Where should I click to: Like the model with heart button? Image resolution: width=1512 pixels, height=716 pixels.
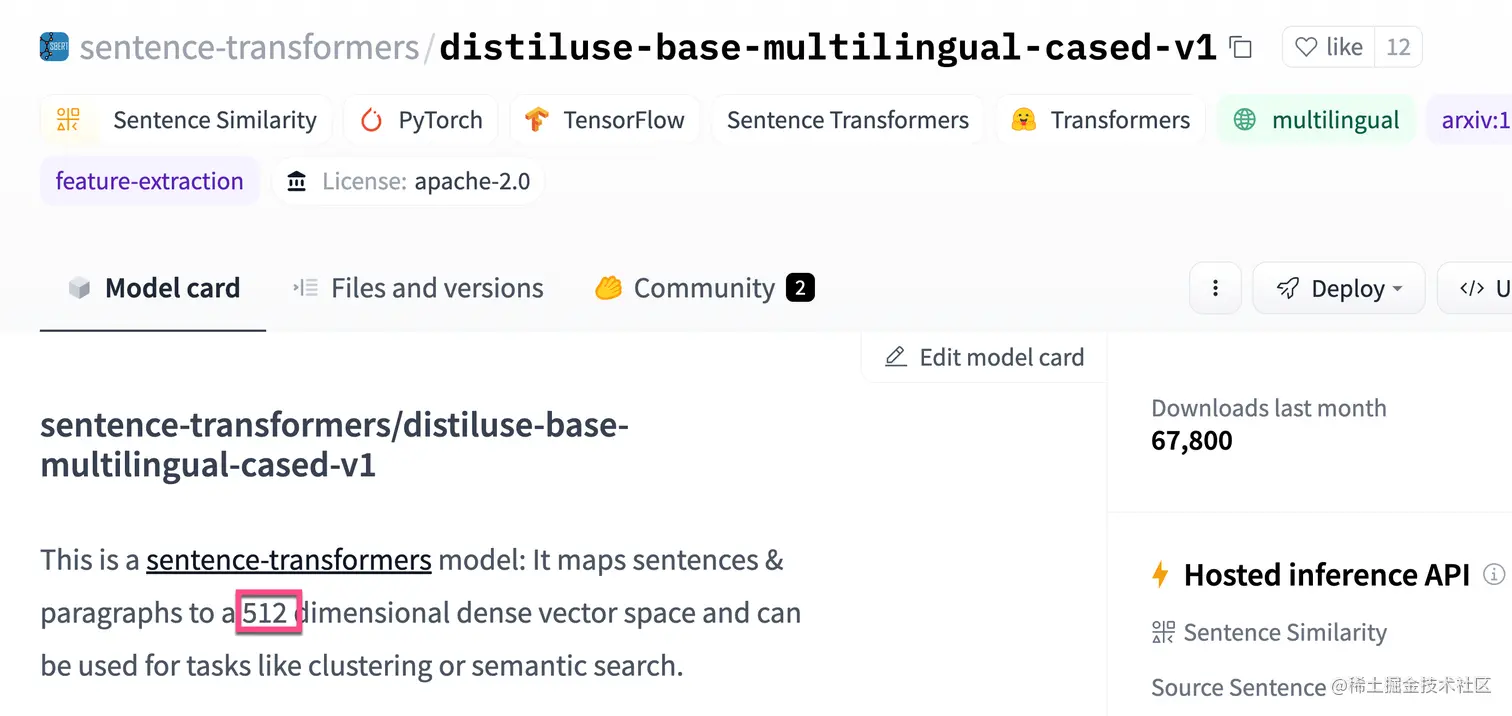tap(1328, 47)
